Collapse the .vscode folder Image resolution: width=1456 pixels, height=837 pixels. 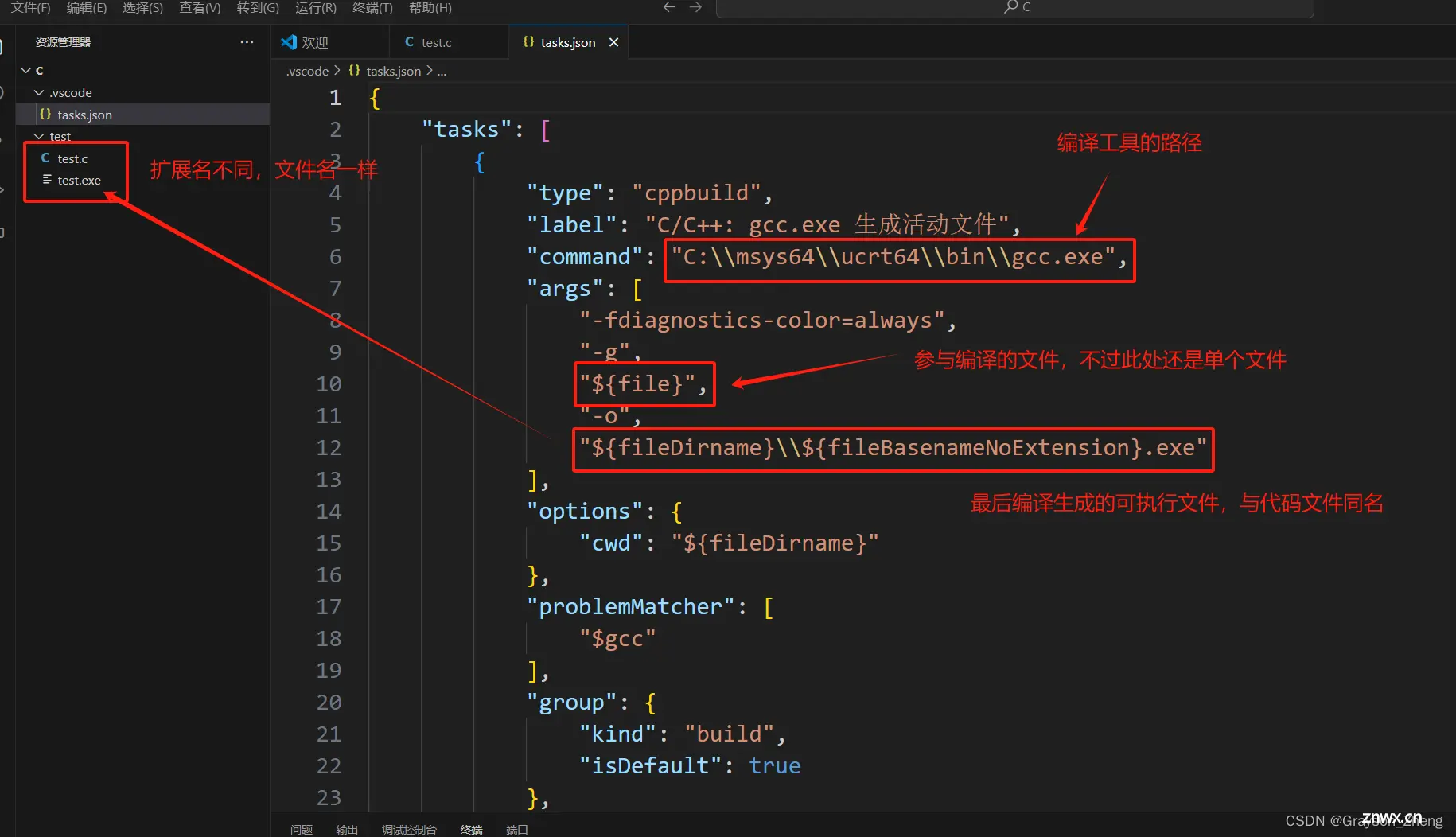[39, 92]
